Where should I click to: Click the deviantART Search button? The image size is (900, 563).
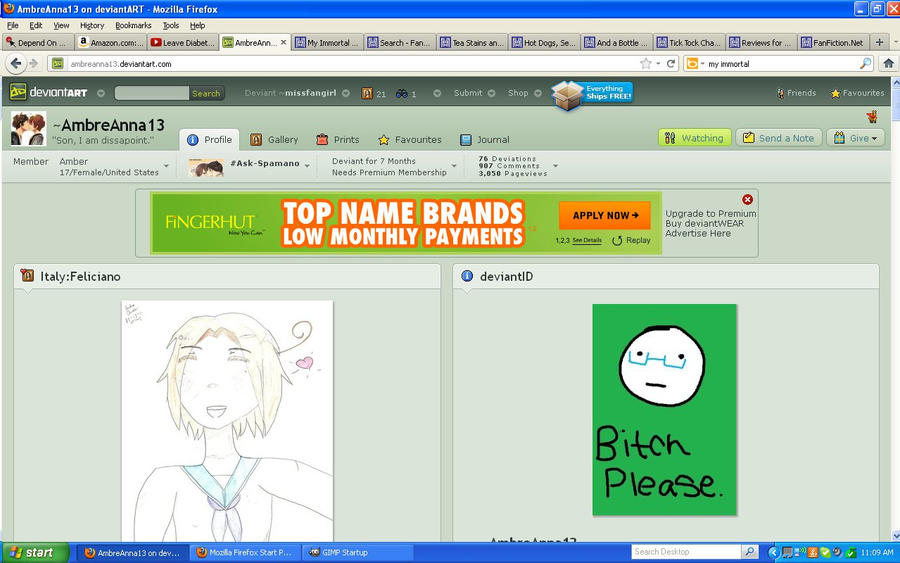[x=206, y=93]
